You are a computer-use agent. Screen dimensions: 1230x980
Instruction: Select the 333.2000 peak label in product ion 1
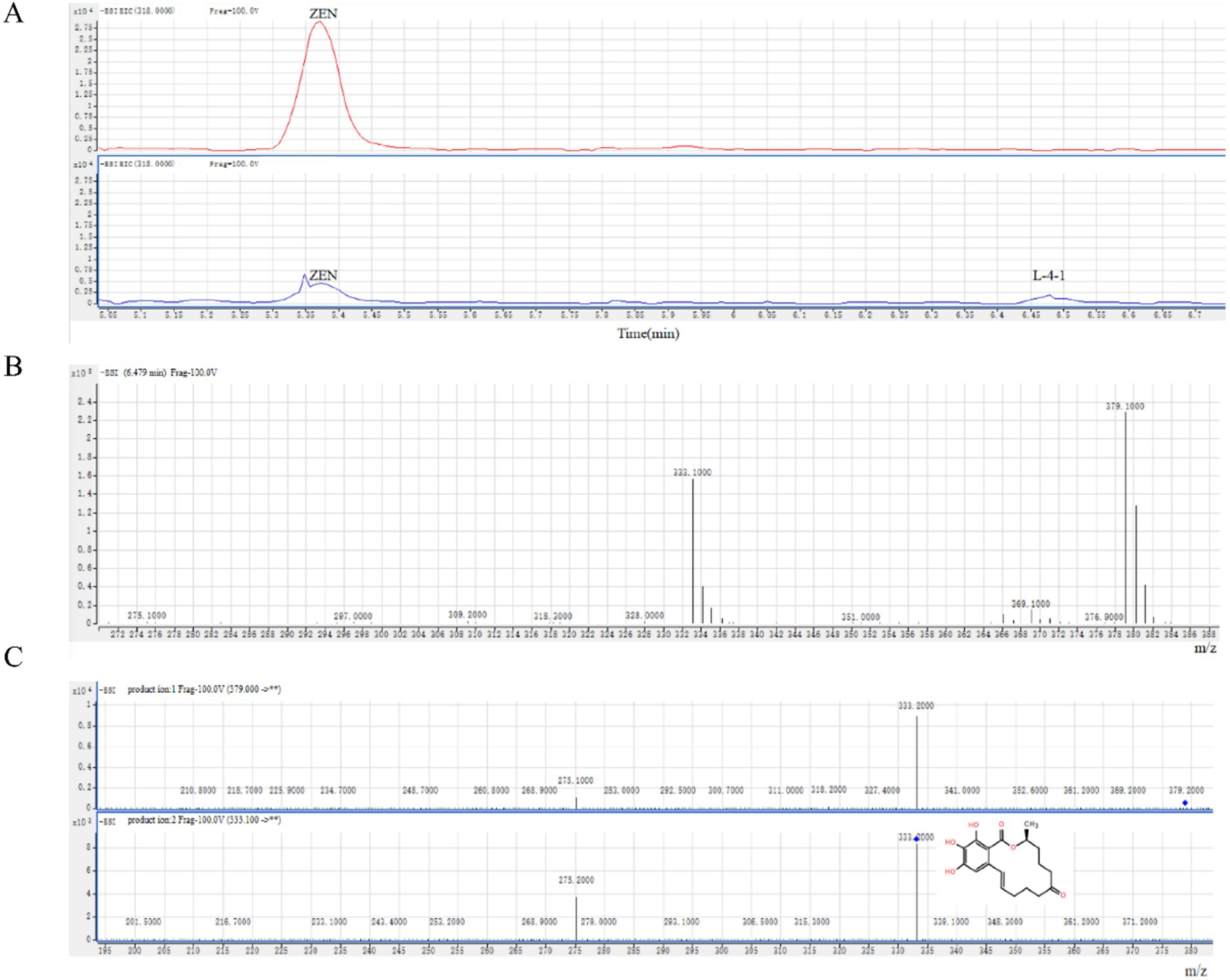916,706
